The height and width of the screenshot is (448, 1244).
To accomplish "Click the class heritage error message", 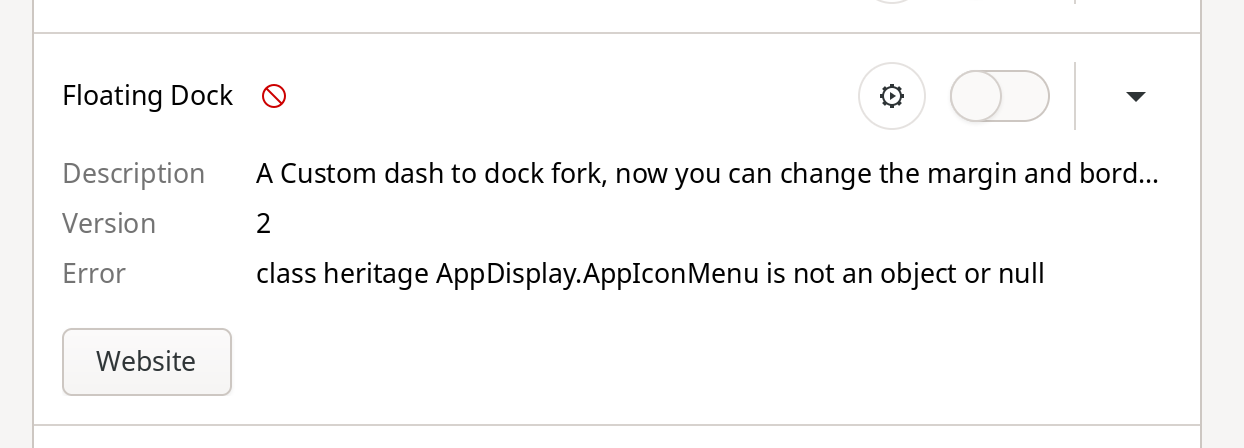I will pyautogui.click(x=650, y=273).
